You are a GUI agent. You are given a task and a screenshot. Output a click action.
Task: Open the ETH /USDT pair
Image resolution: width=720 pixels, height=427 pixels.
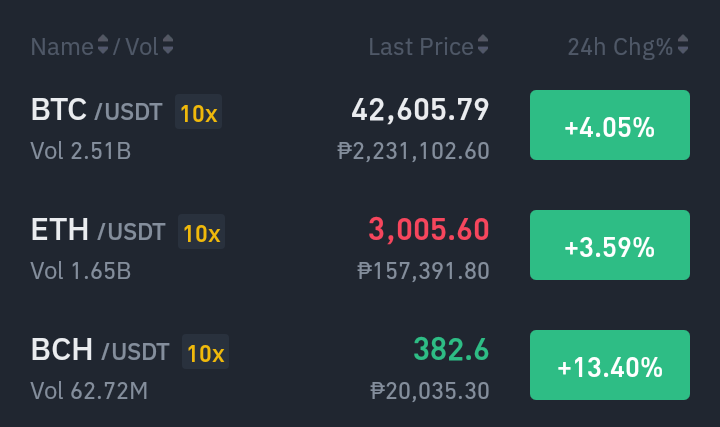click(98, 230)
